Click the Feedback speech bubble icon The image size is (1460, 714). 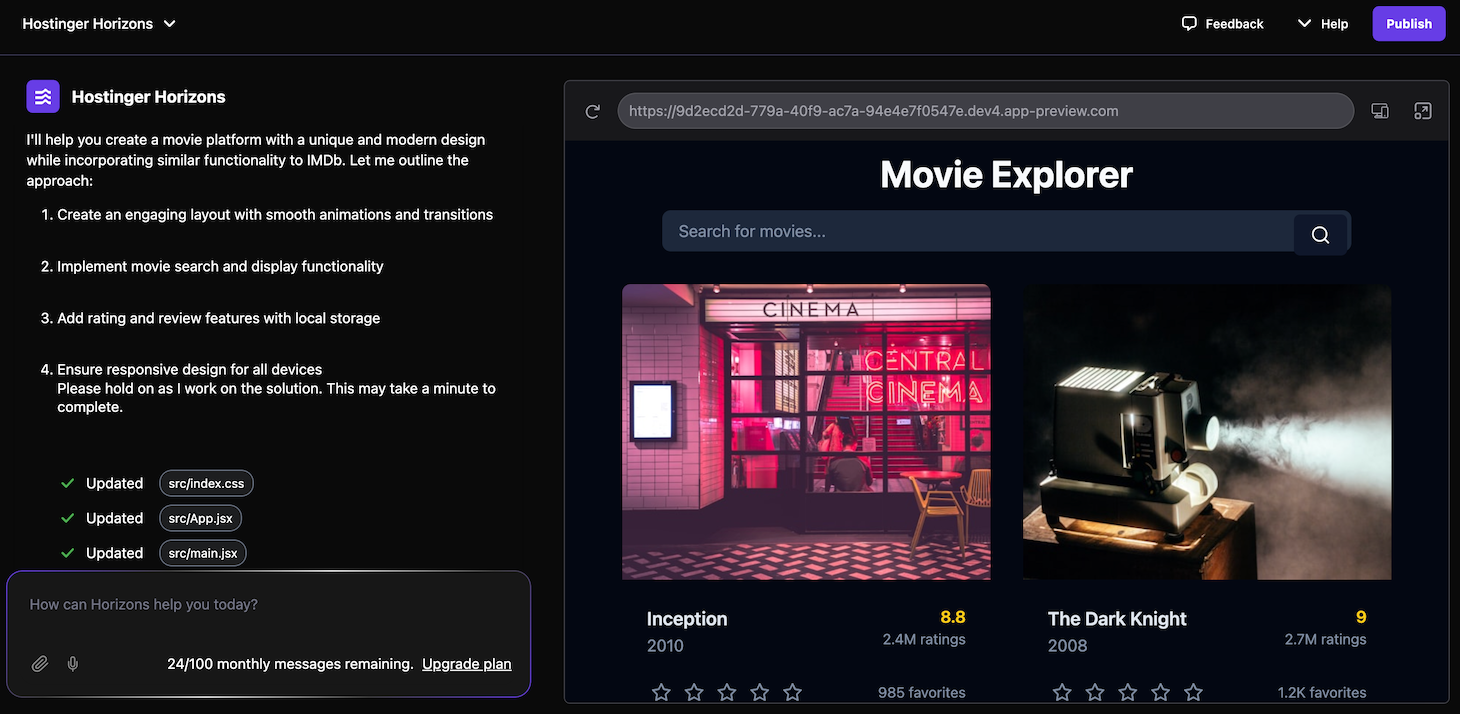(x=1188, y=22)
